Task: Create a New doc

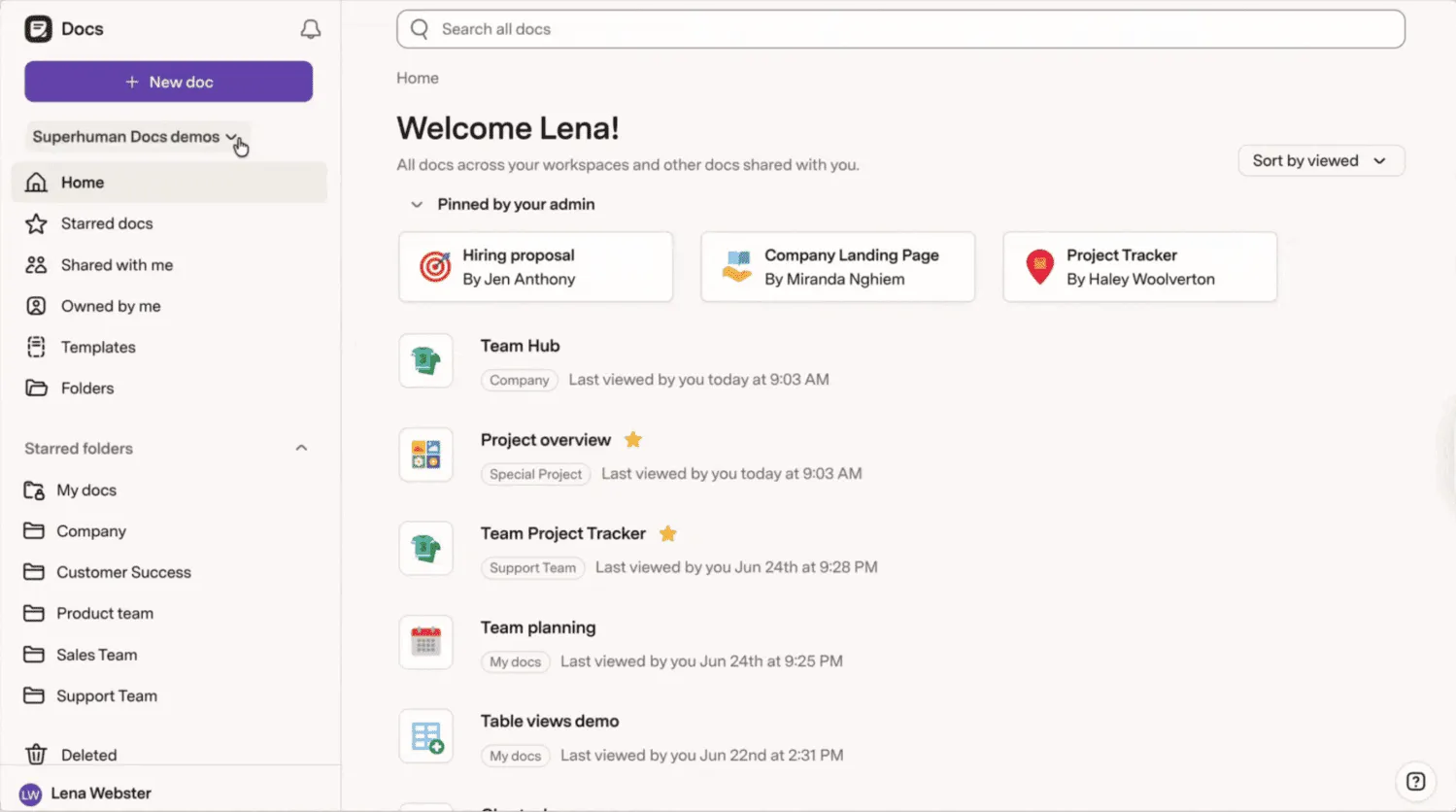Action: (169, 82)
